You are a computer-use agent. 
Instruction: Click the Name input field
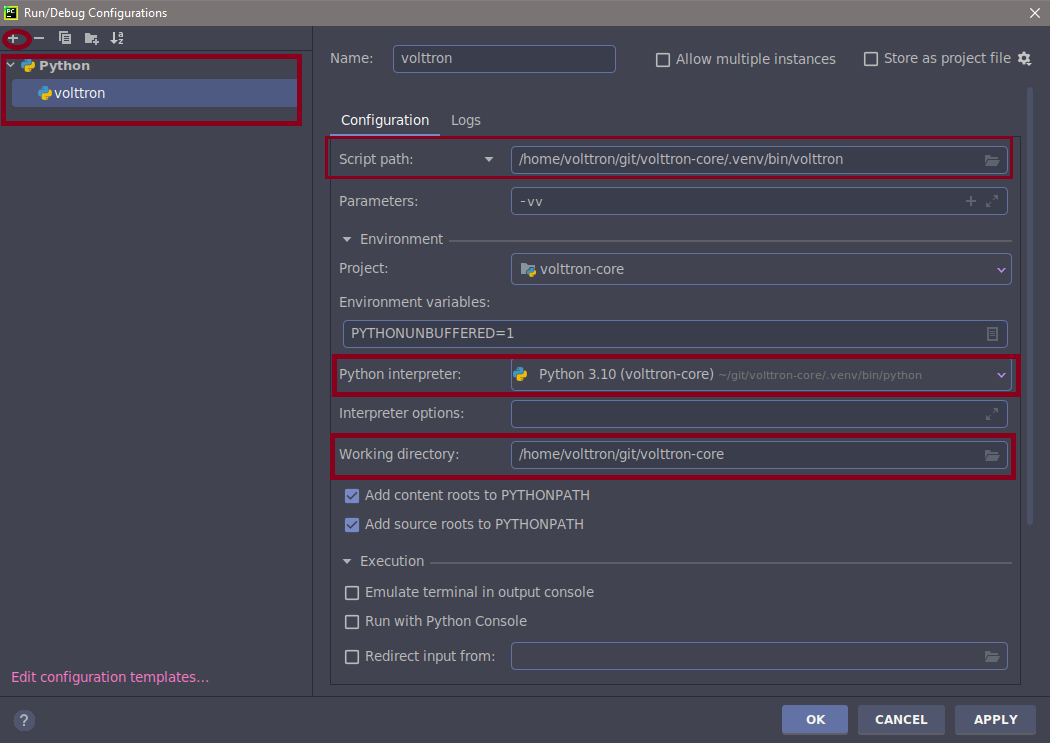point(504,59)
